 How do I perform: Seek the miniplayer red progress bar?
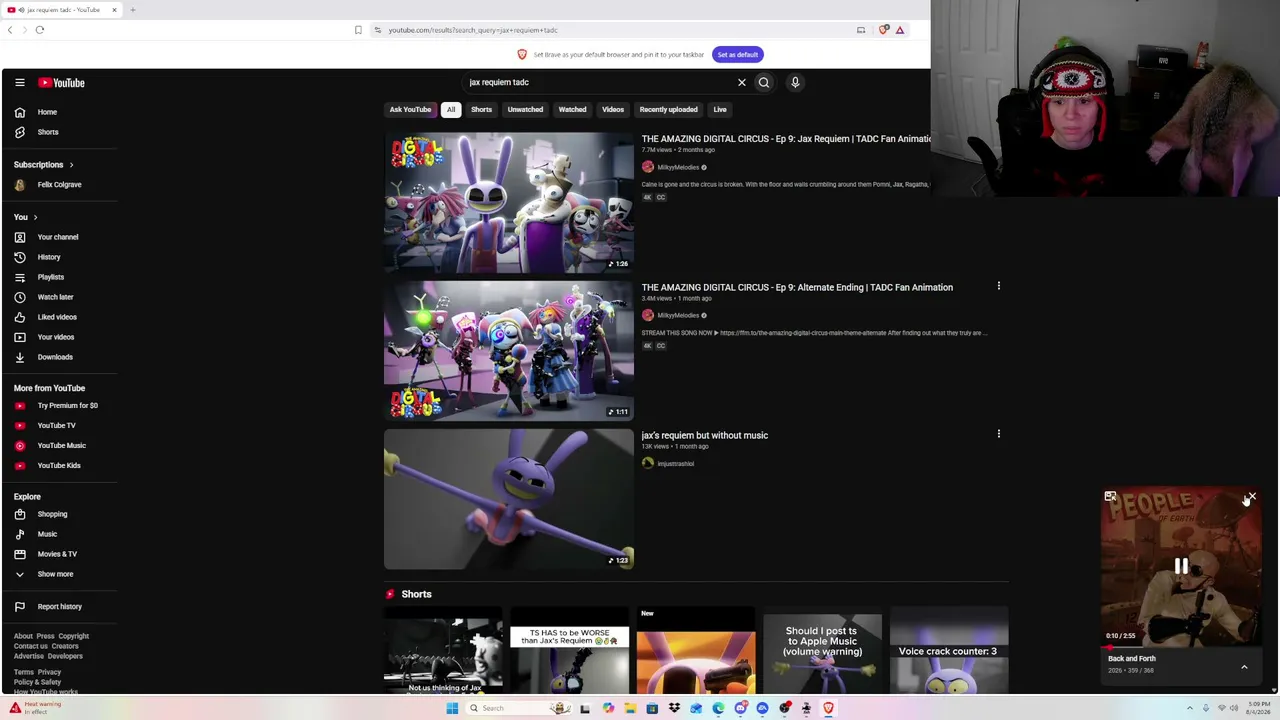tap(1181, 646)
